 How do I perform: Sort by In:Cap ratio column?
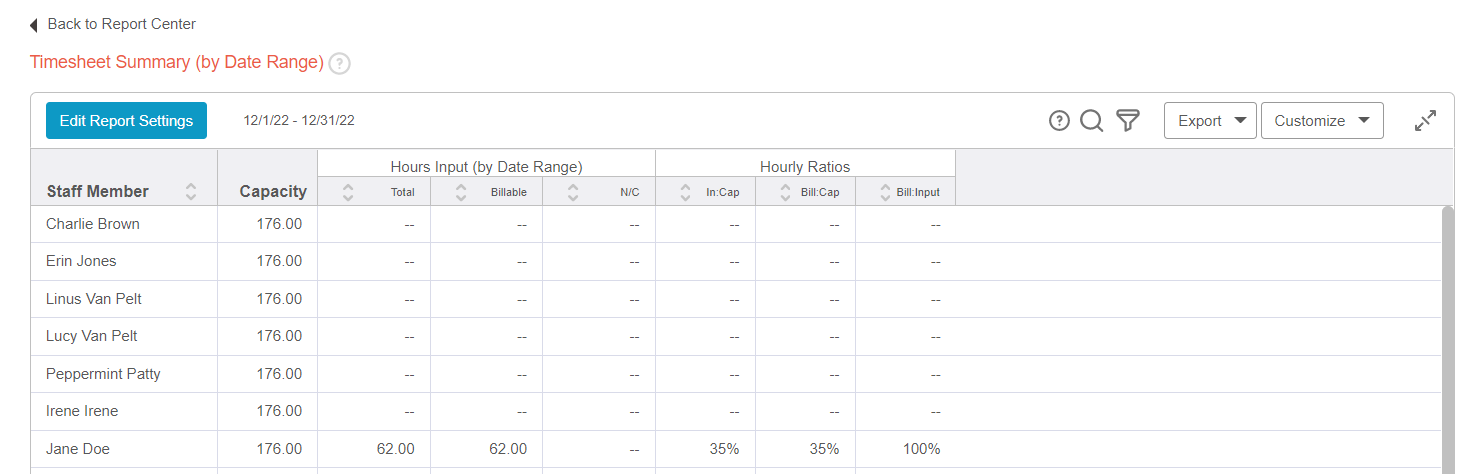pyautogui.click(x=686, y=192)
